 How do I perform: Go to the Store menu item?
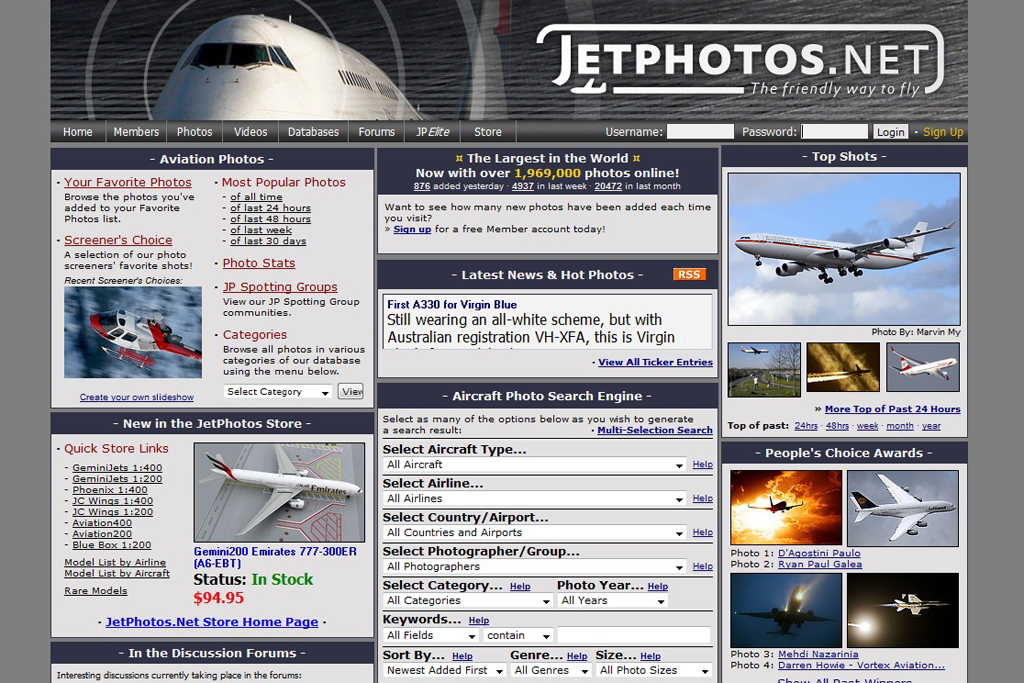pos(488,132)
